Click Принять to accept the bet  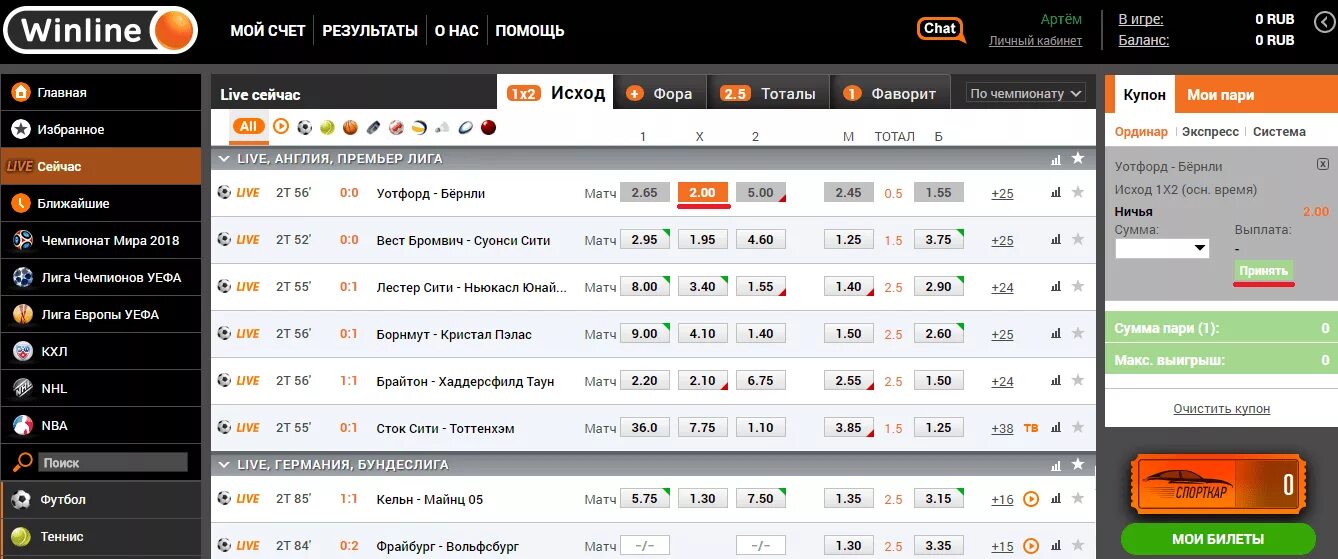click(1264, 271)
